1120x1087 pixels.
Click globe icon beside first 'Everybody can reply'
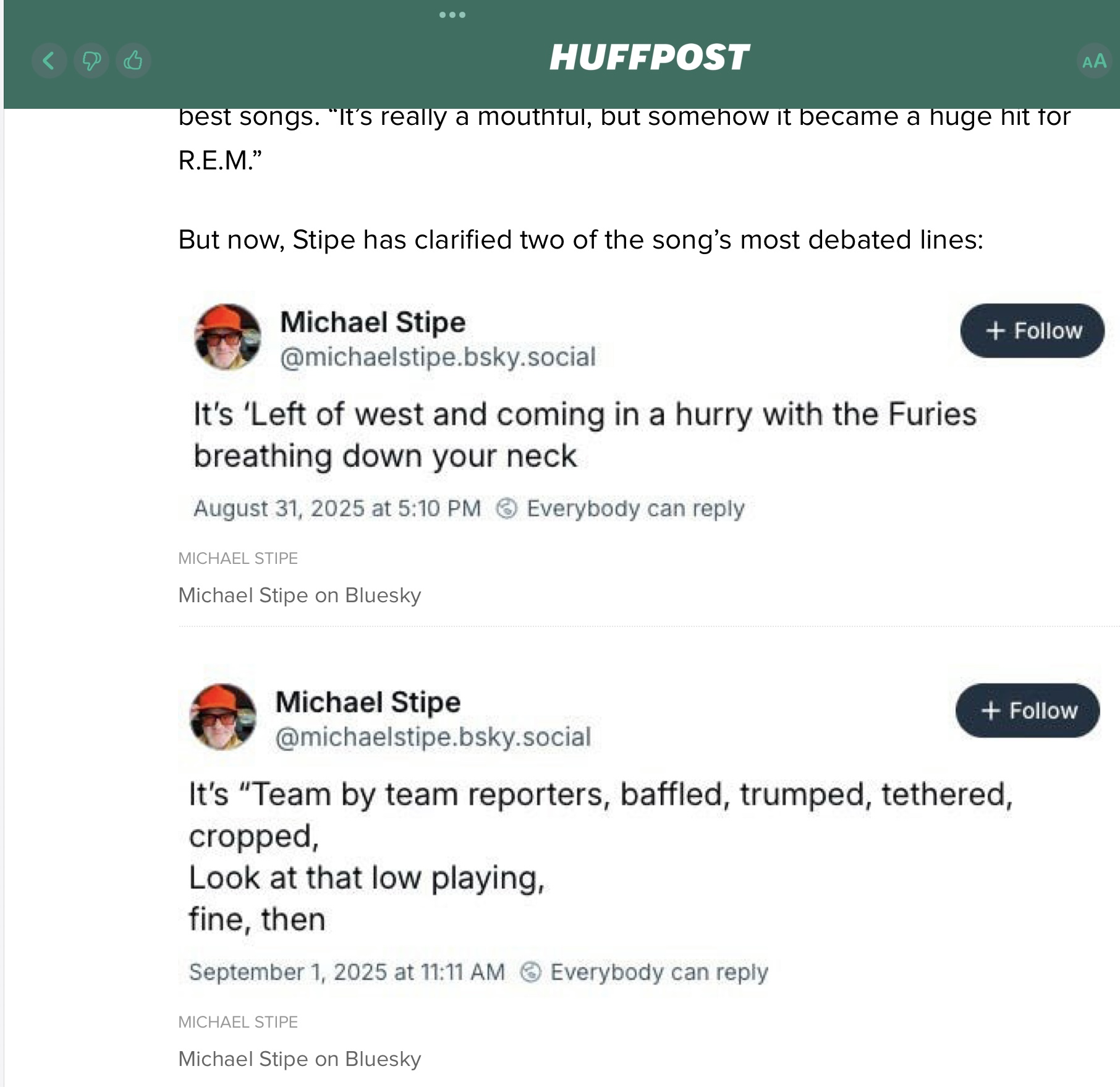coord(507,508)
